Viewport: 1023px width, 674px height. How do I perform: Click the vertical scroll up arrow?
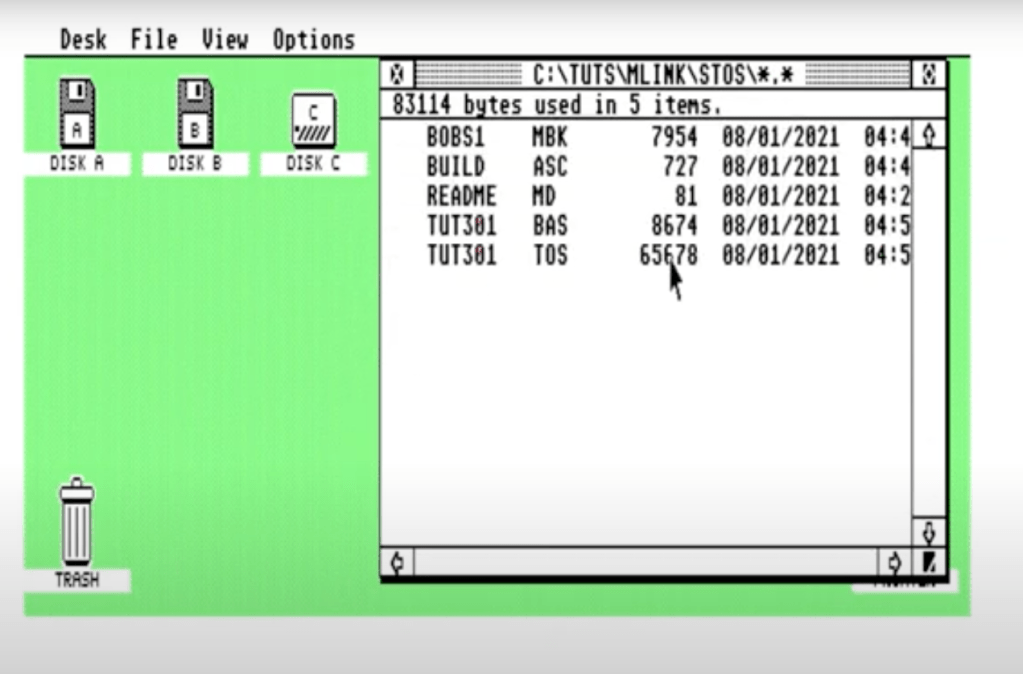pyautogui.click(x=929, y=134)
